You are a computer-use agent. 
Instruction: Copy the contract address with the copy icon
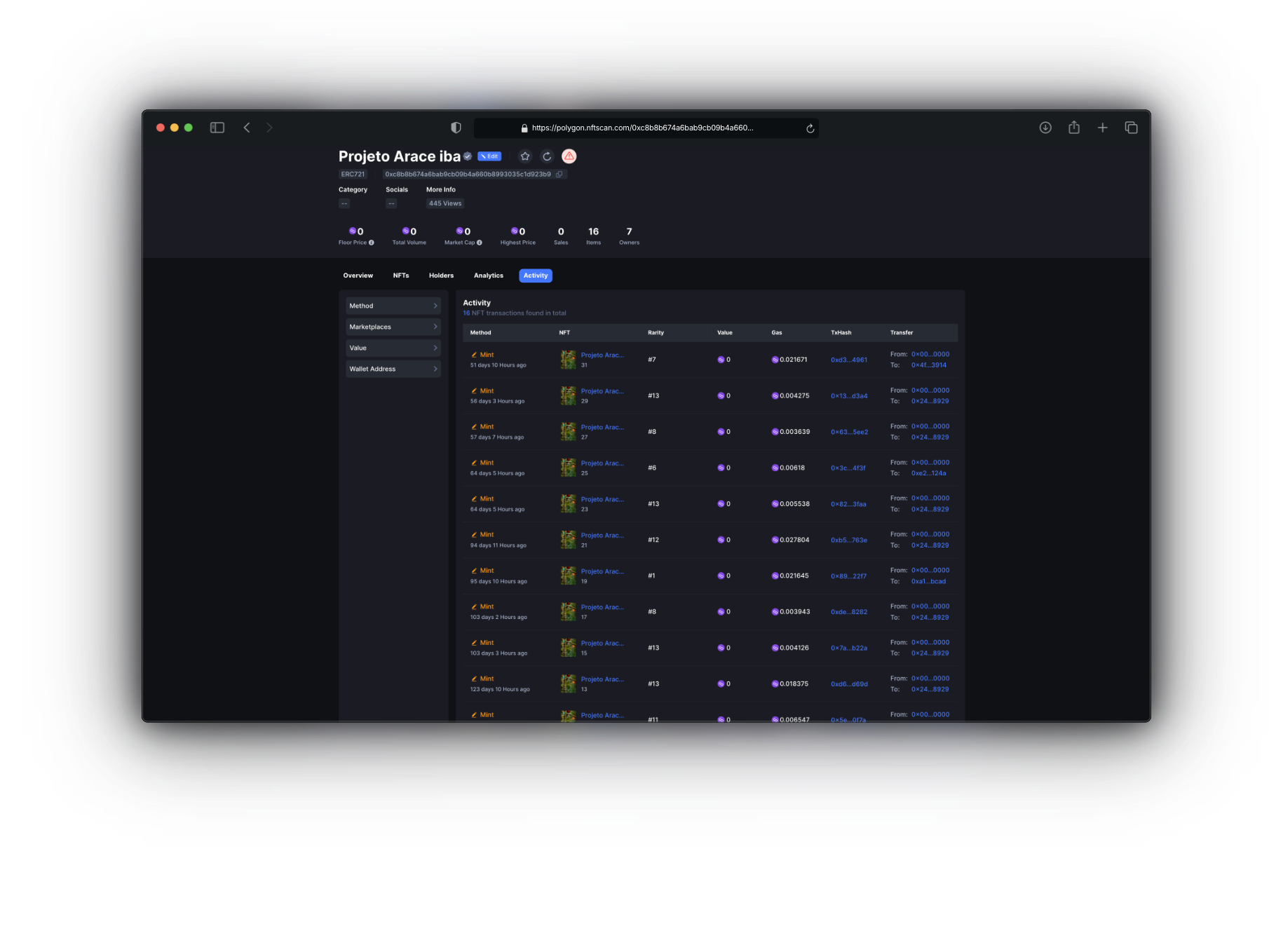[559, 175]
